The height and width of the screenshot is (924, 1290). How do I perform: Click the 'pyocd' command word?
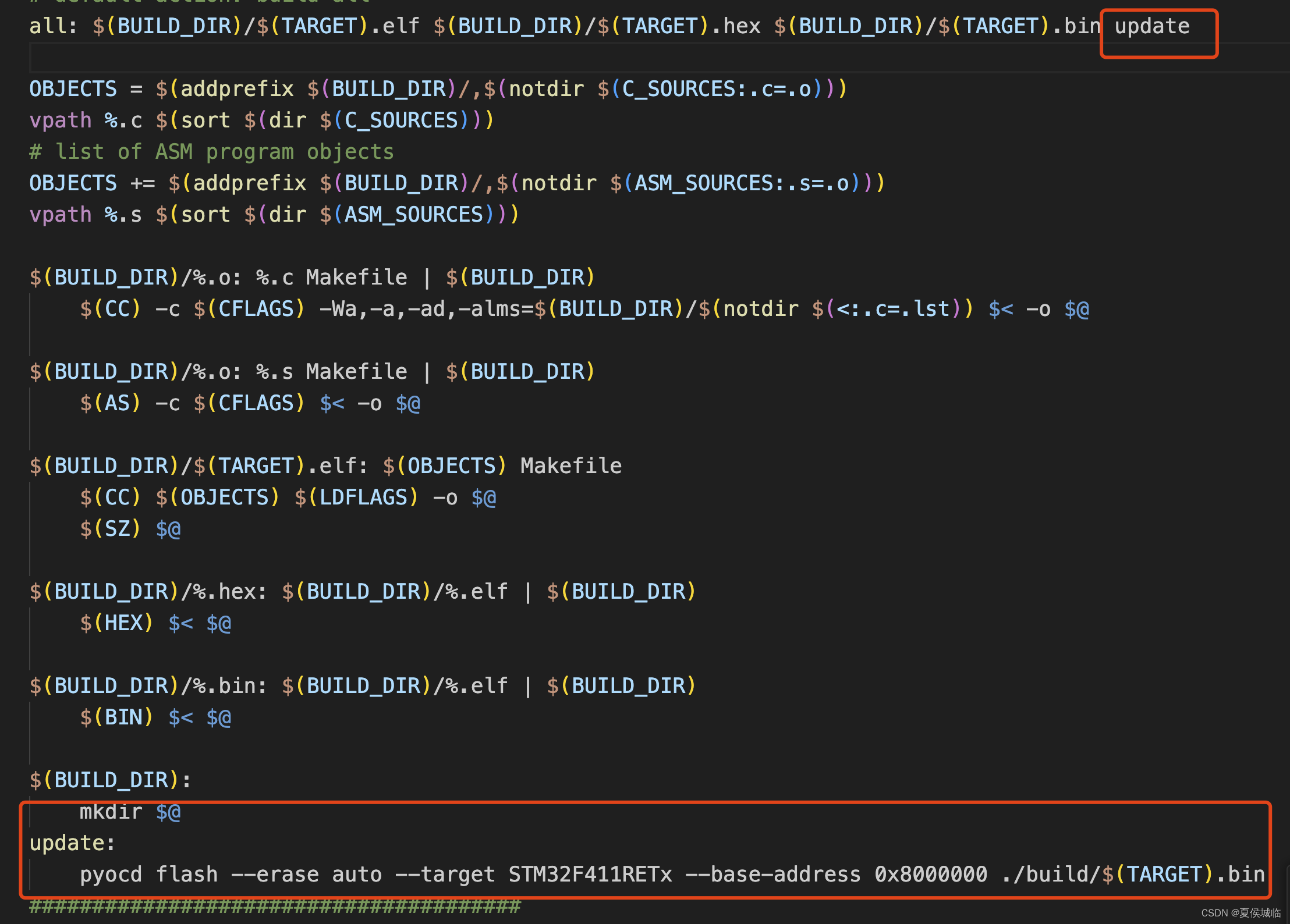(x=111, y=875)
